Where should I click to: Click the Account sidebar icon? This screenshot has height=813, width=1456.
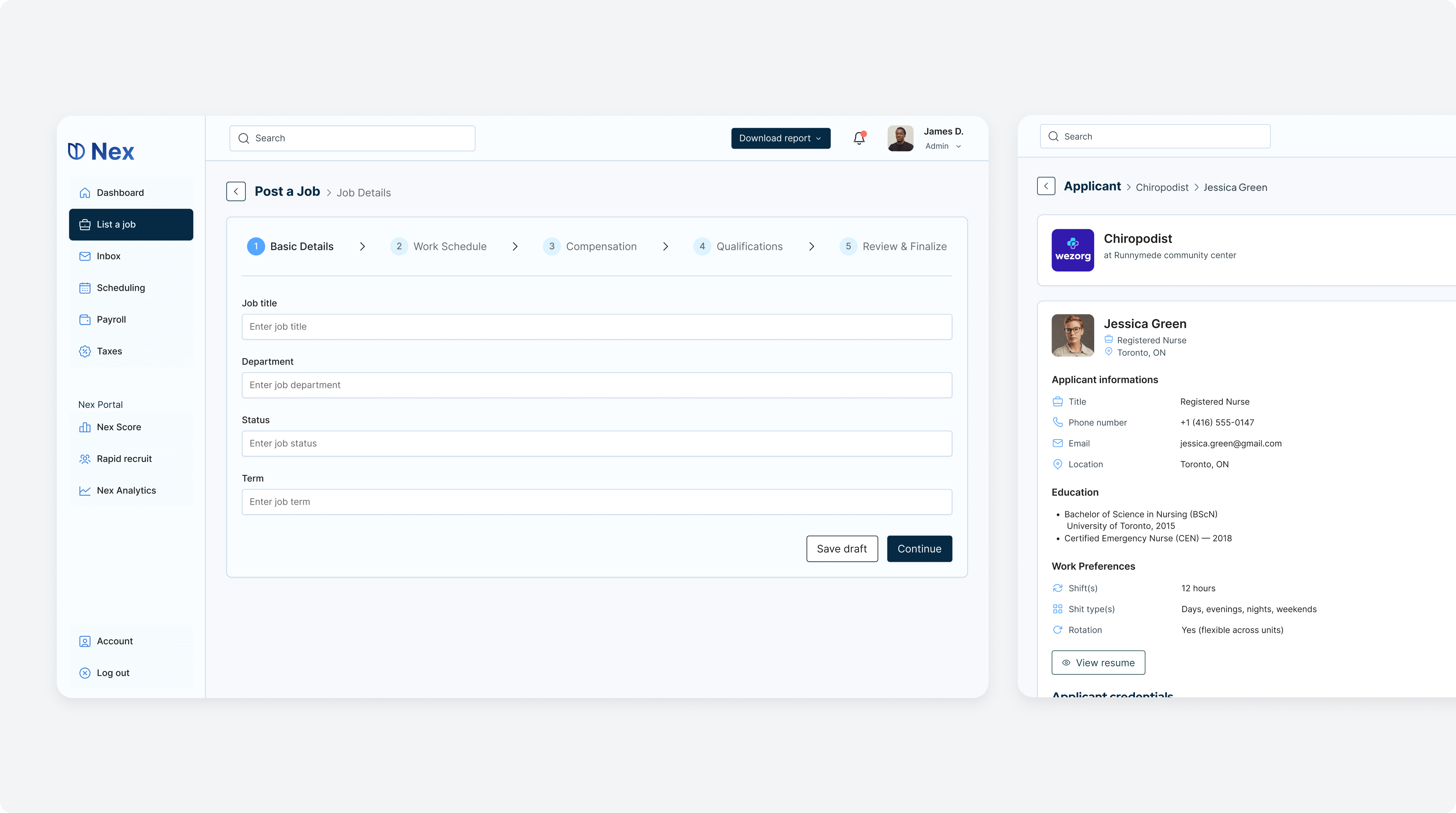pyautogui.click(x=85, y=641)
